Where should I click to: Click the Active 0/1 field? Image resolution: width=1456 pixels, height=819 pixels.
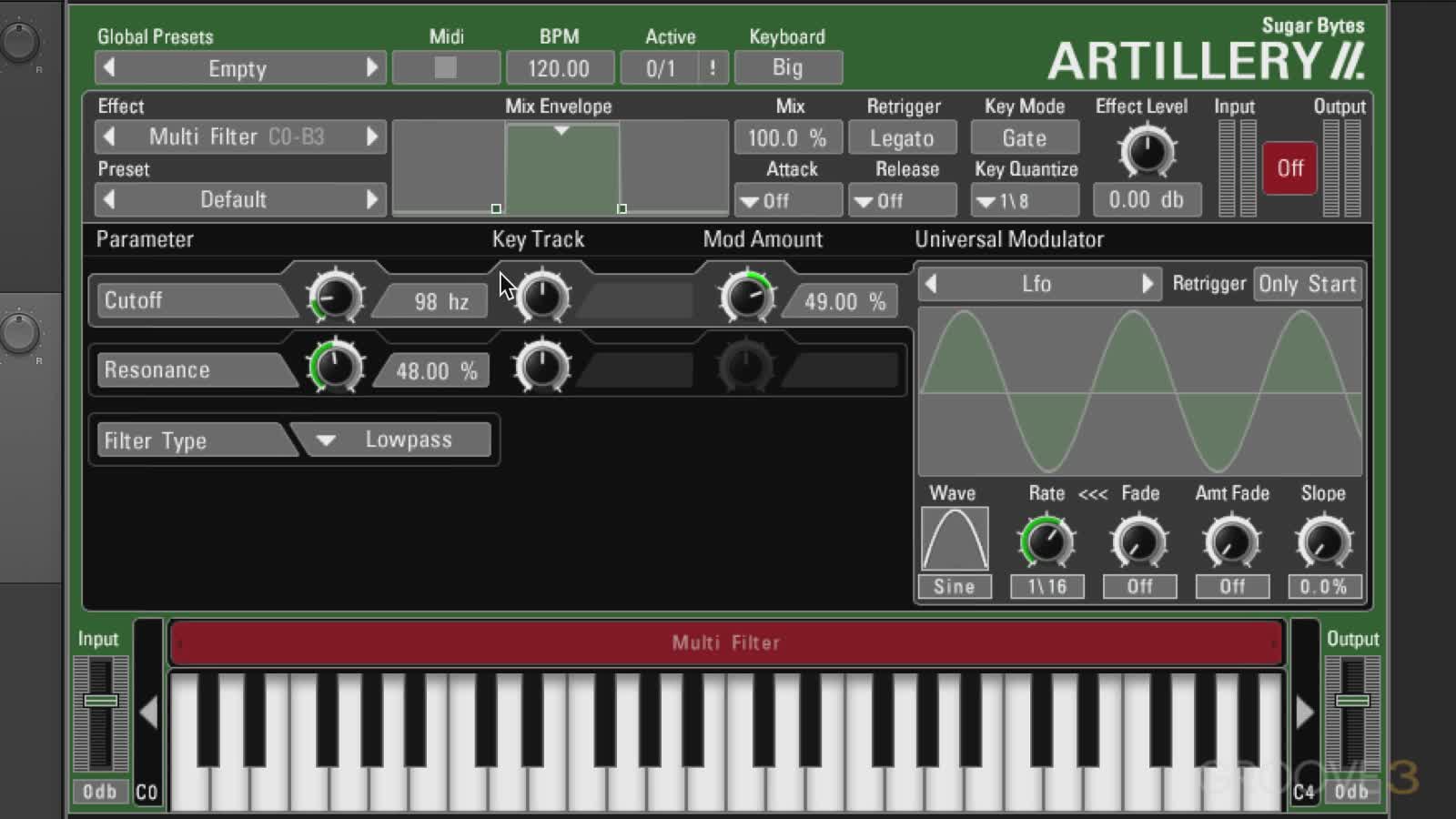[x=661, y=68]
